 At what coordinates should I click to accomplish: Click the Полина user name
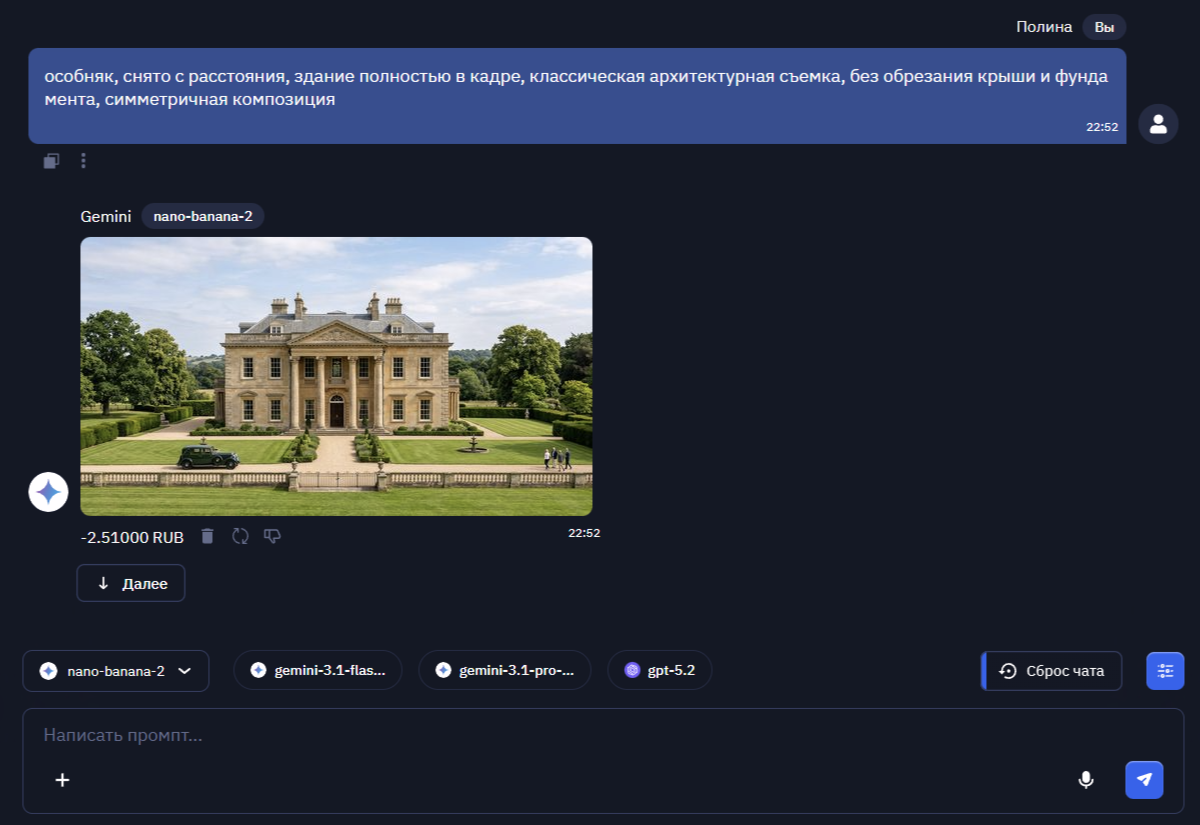click(x=1044, y=27)
